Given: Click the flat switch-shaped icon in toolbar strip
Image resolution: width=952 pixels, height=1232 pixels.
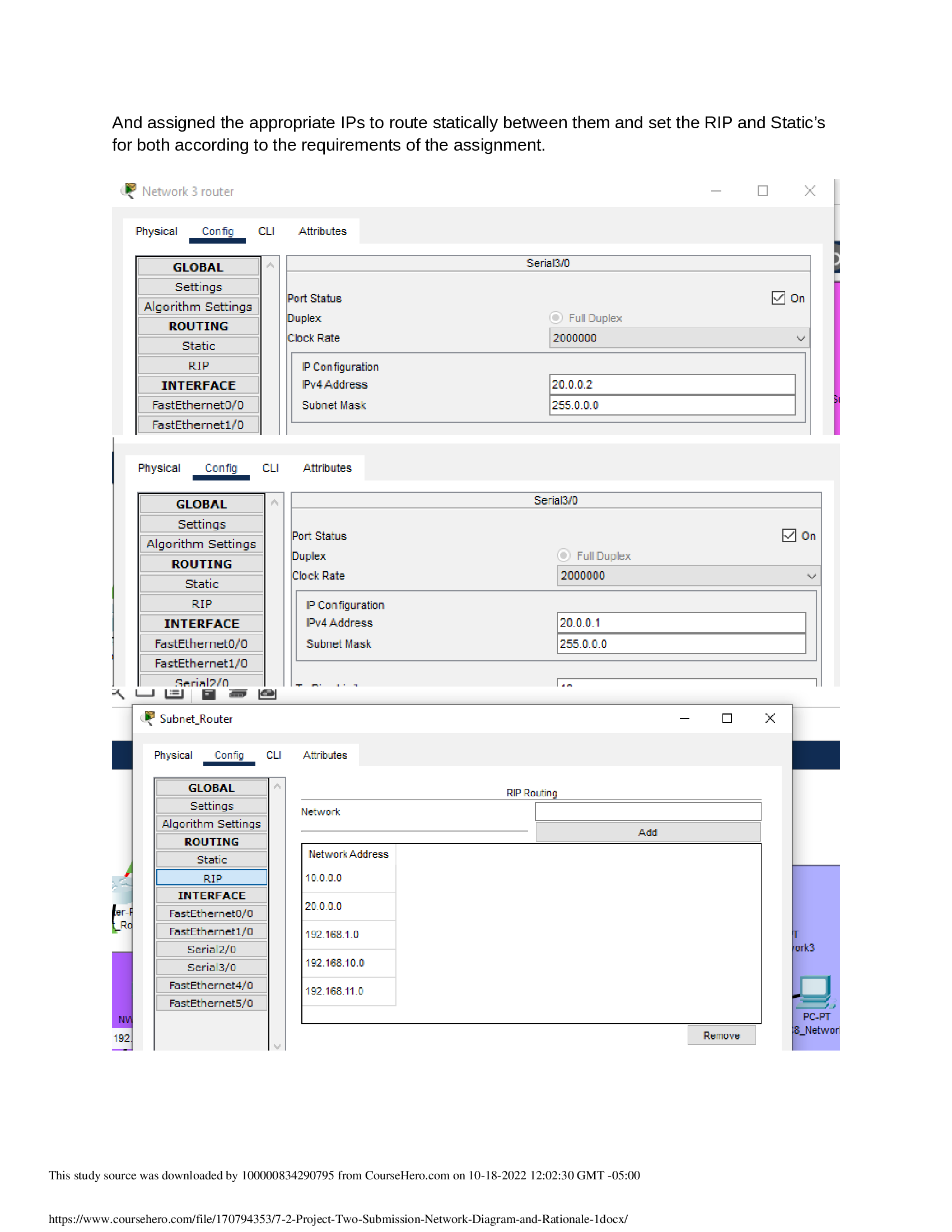Looking at the screenshot, I should coord(238,694).
